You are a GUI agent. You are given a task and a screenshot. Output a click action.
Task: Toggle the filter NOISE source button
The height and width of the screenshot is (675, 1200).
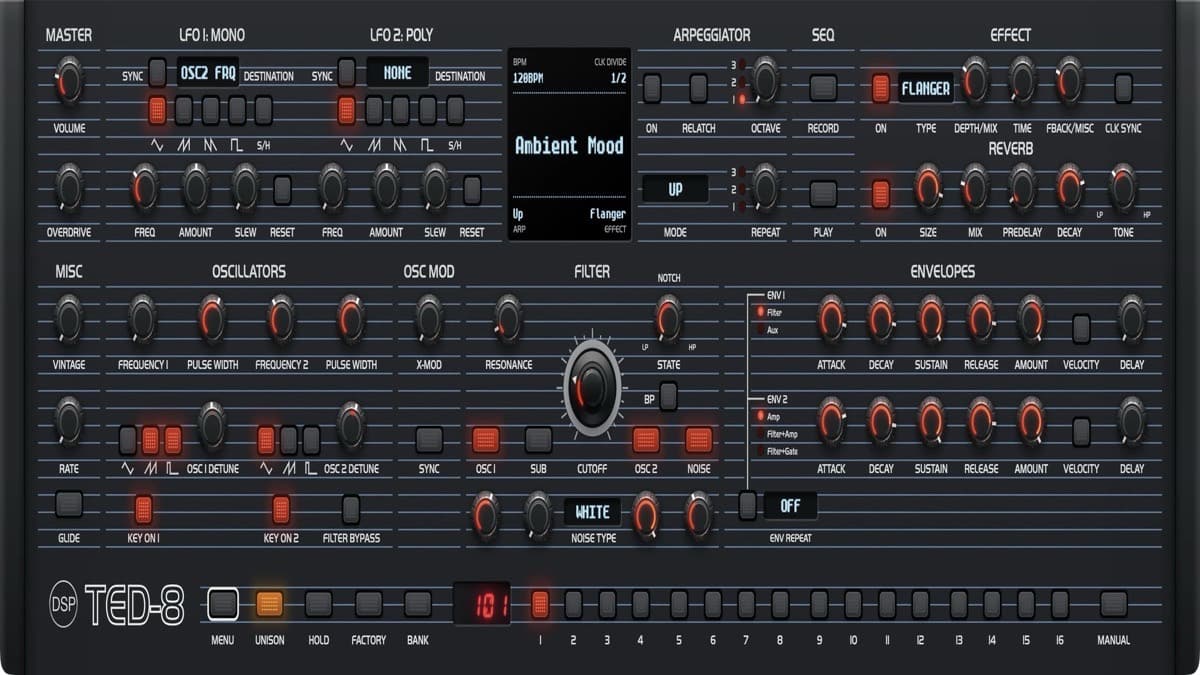(699, 440)
